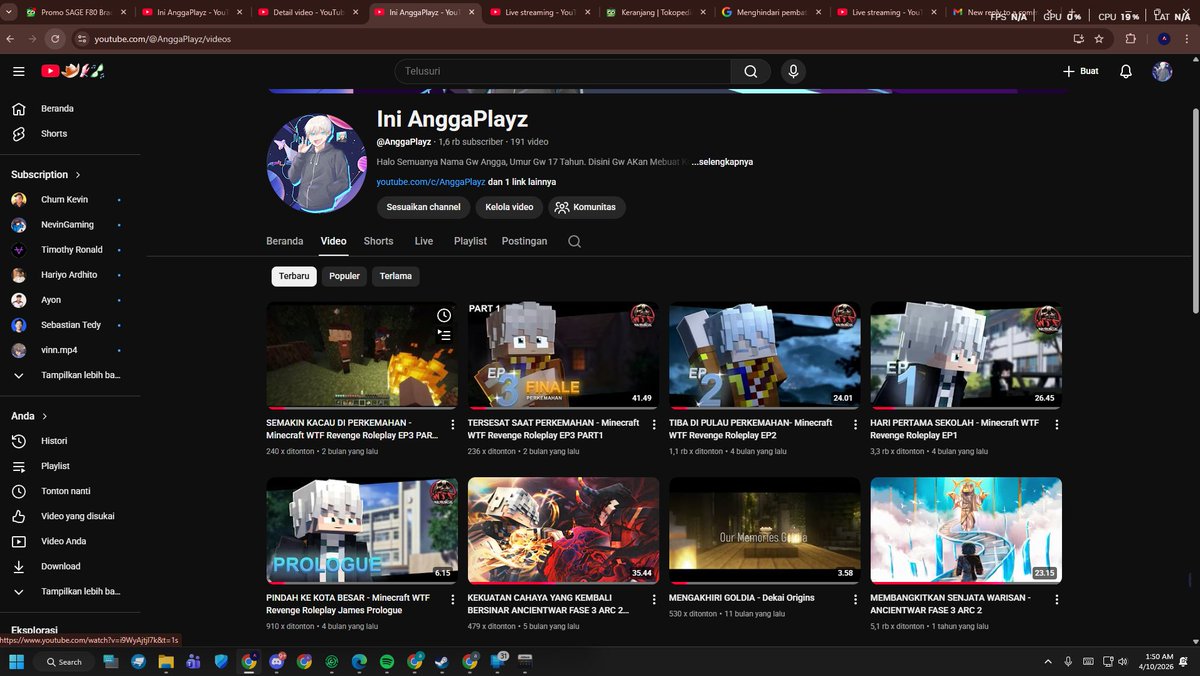Open the channel search magnifier icon
Viewport: 1200px width, 676px height.
coord(575,241)
